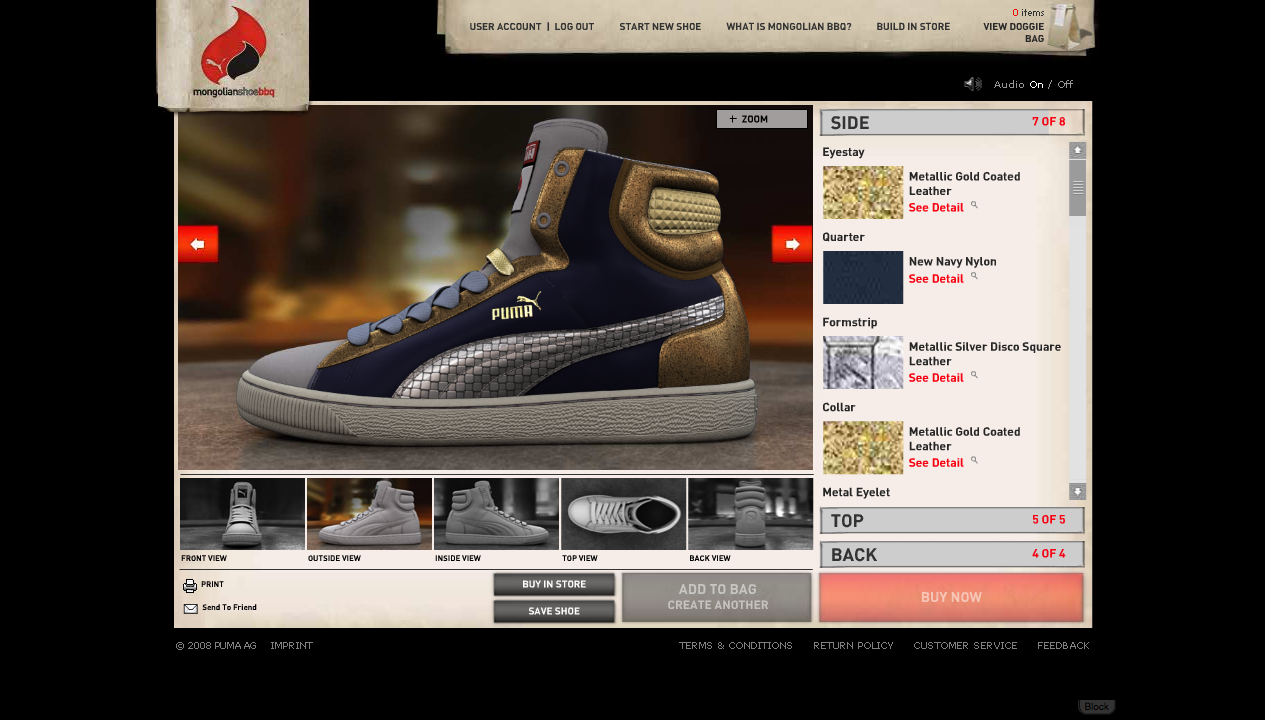
Task: Click "New Navy Nylon" material name
Action: 952,262
